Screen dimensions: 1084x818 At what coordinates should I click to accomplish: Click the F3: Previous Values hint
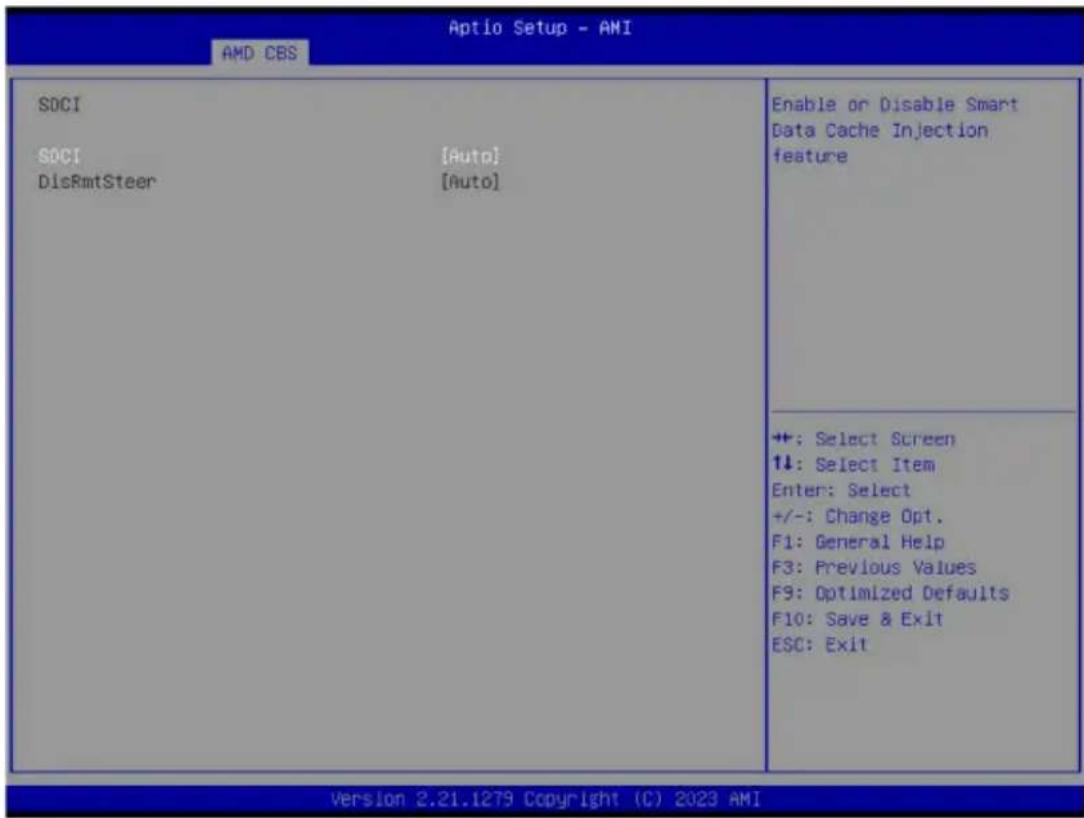[x=874, y=568]
